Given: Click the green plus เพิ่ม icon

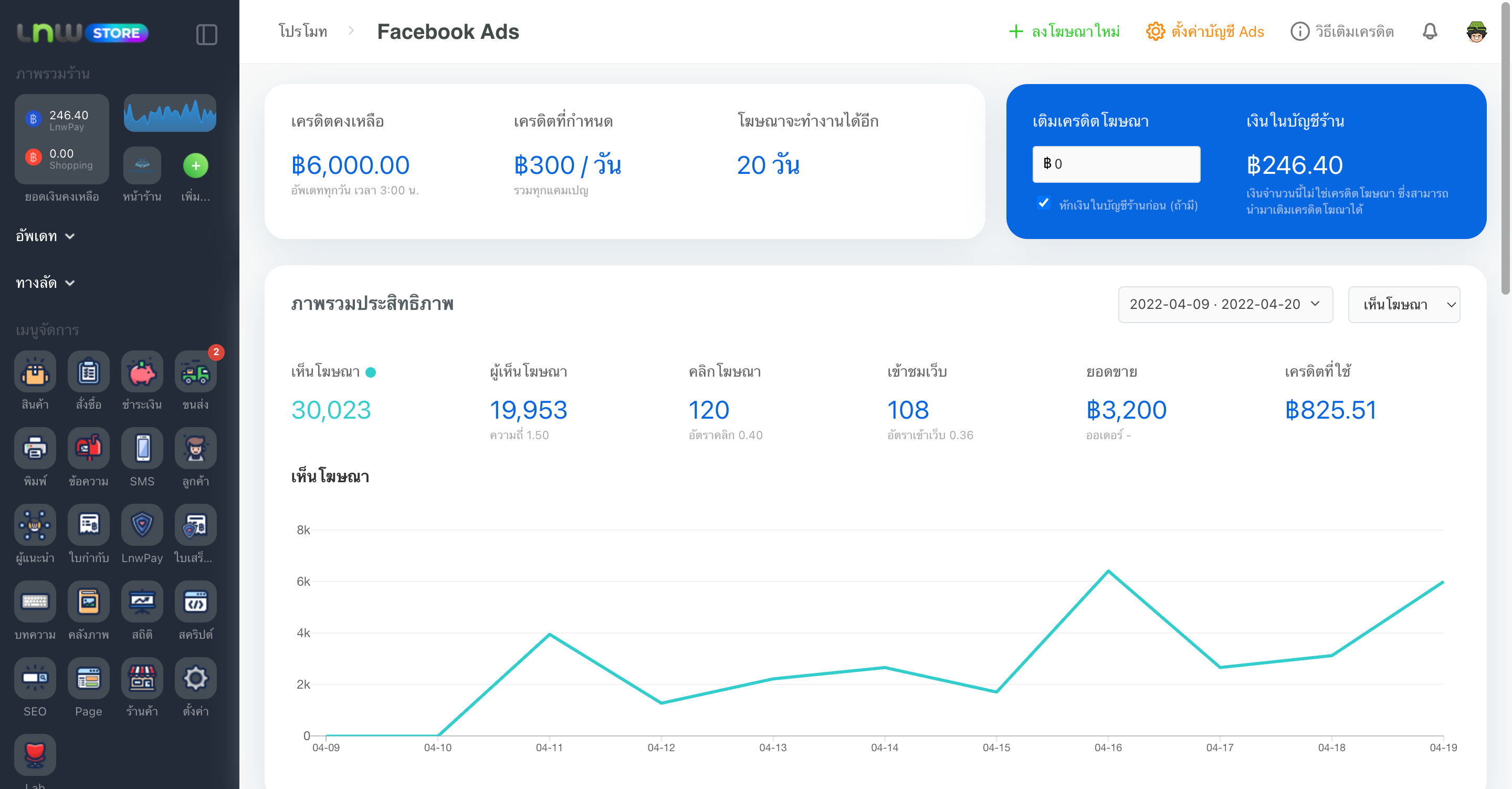Looking at the screenshot, I should tap(195, 165).
